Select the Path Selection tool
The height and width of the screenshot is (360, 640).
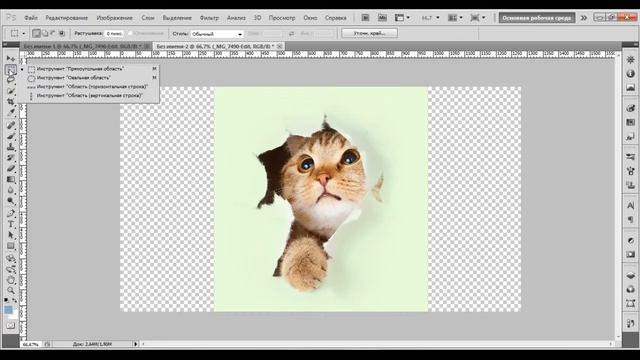[x=11, y=235]
